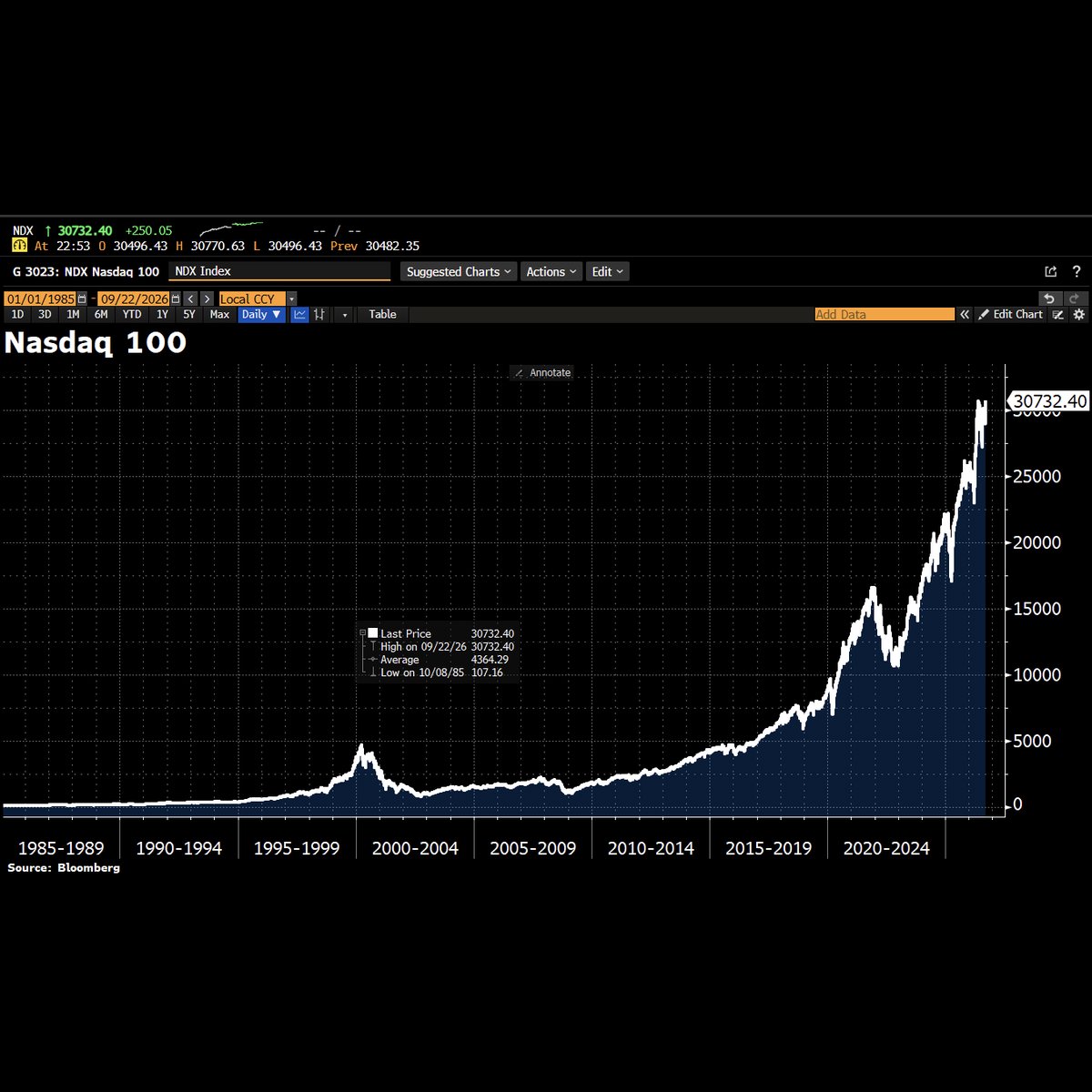Click the 2020-2024 axis label
Viewport: 1092px width, 1092px height.
(x=886, y=848)
